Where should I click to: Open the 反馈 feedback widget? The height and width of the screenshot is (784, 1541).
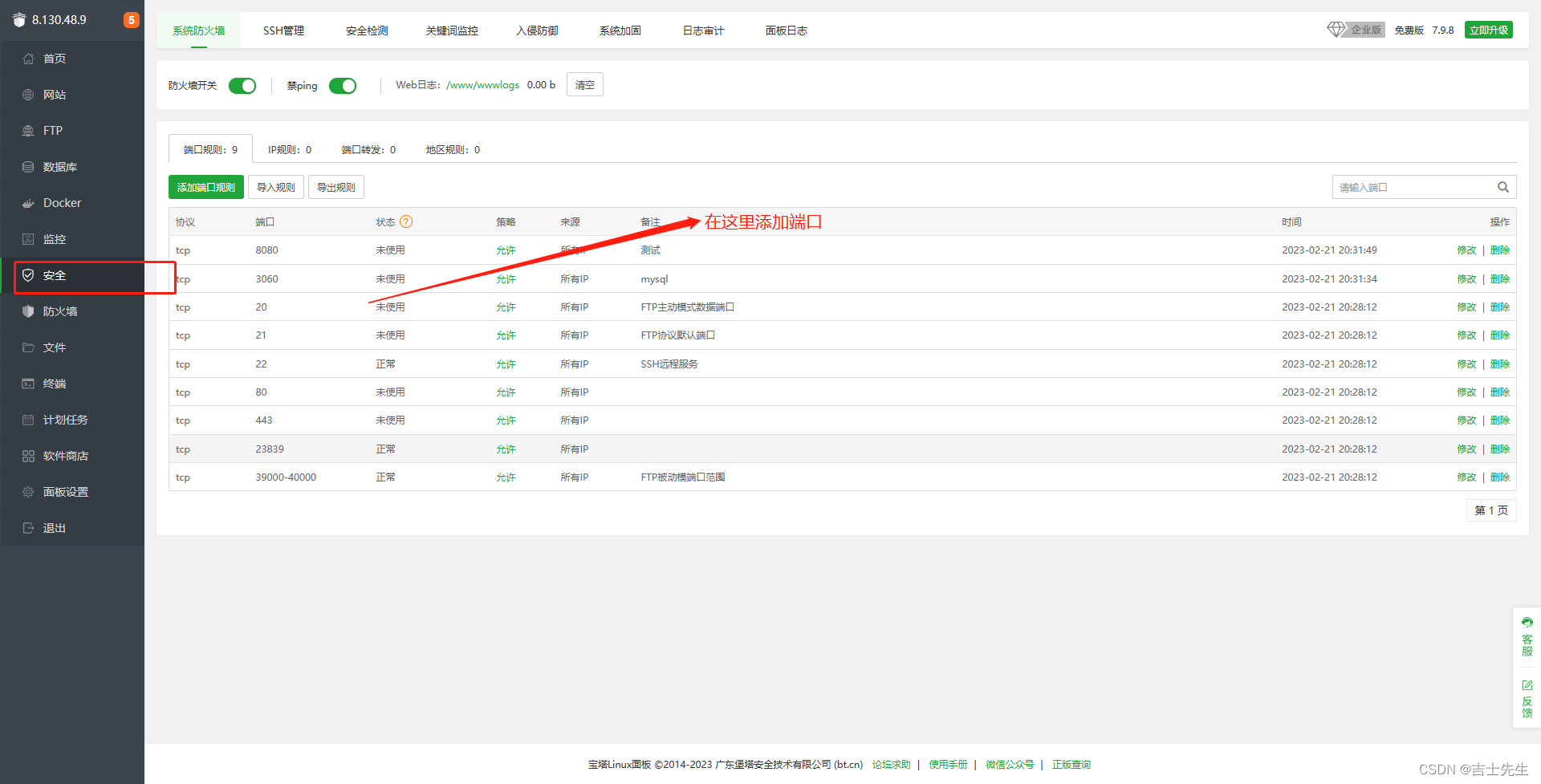coord(1527,699)
